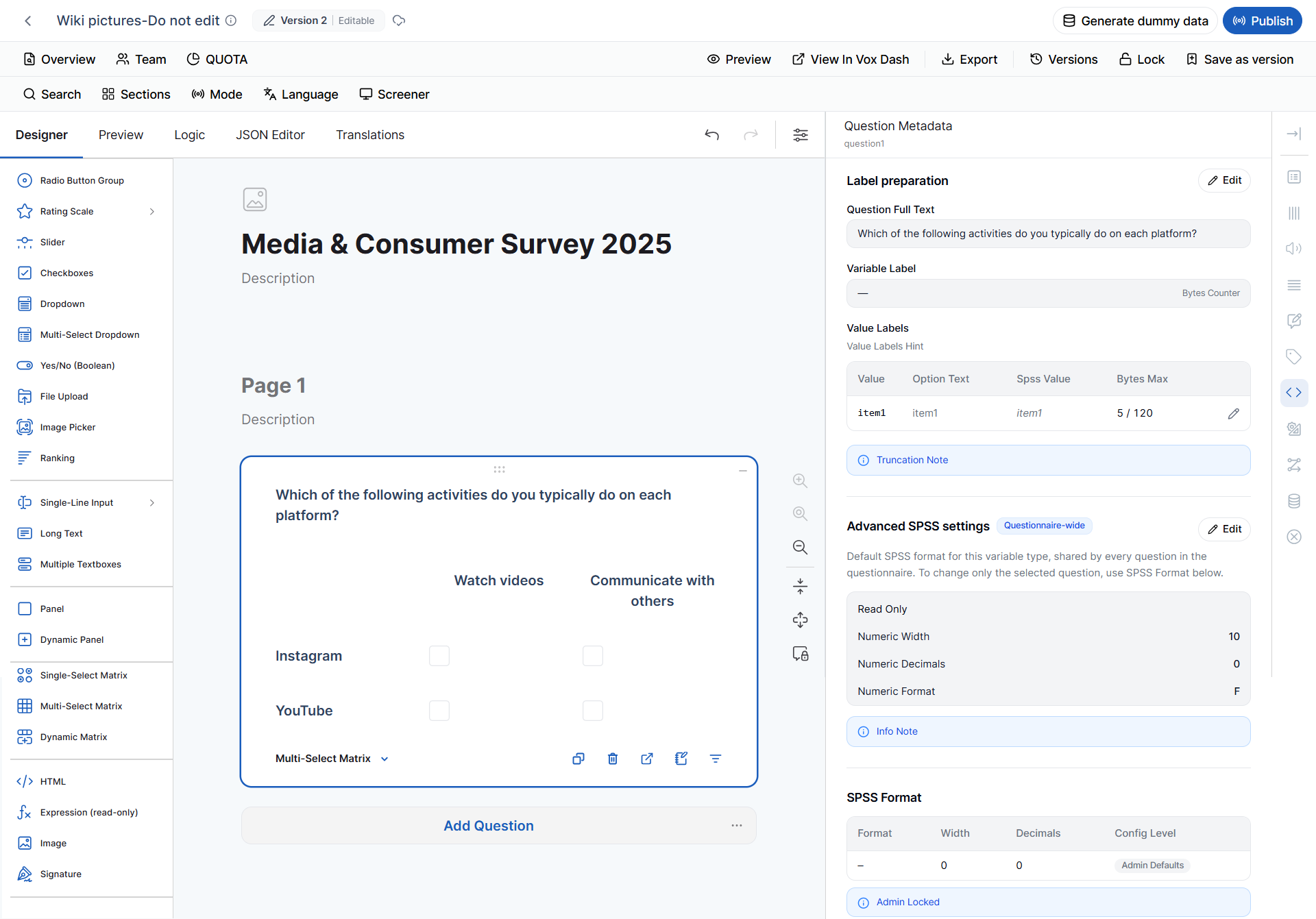Delete the matrix question with trash icon

click(613, 759)
